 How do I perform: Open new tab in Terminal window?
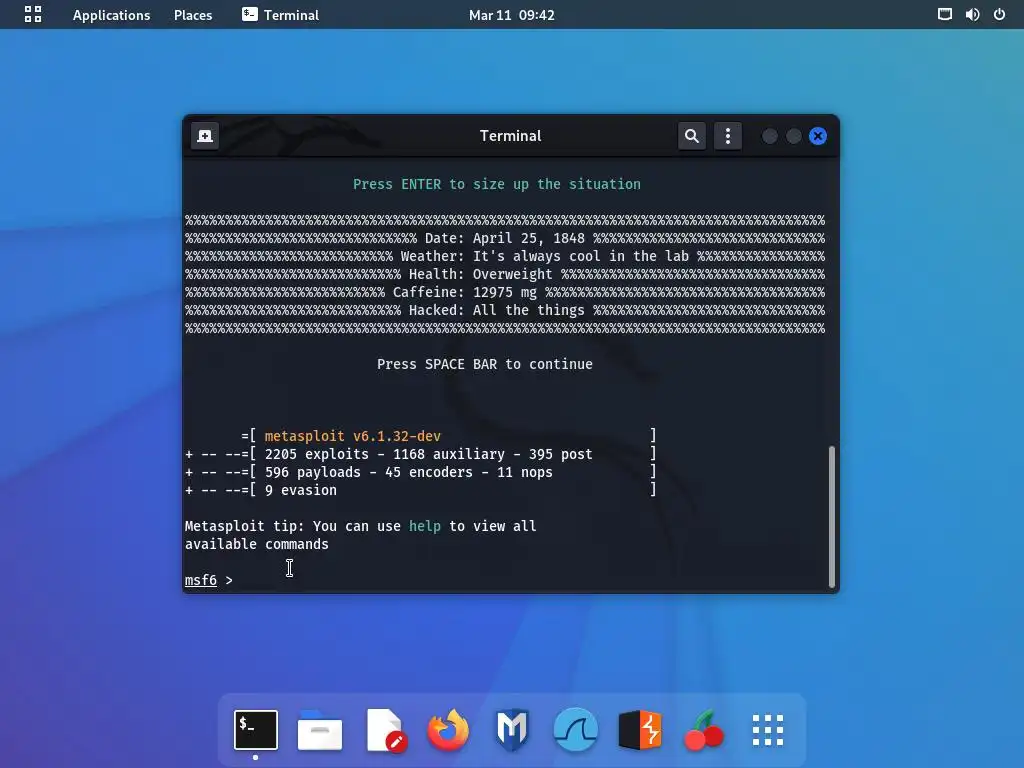[205, 136]
